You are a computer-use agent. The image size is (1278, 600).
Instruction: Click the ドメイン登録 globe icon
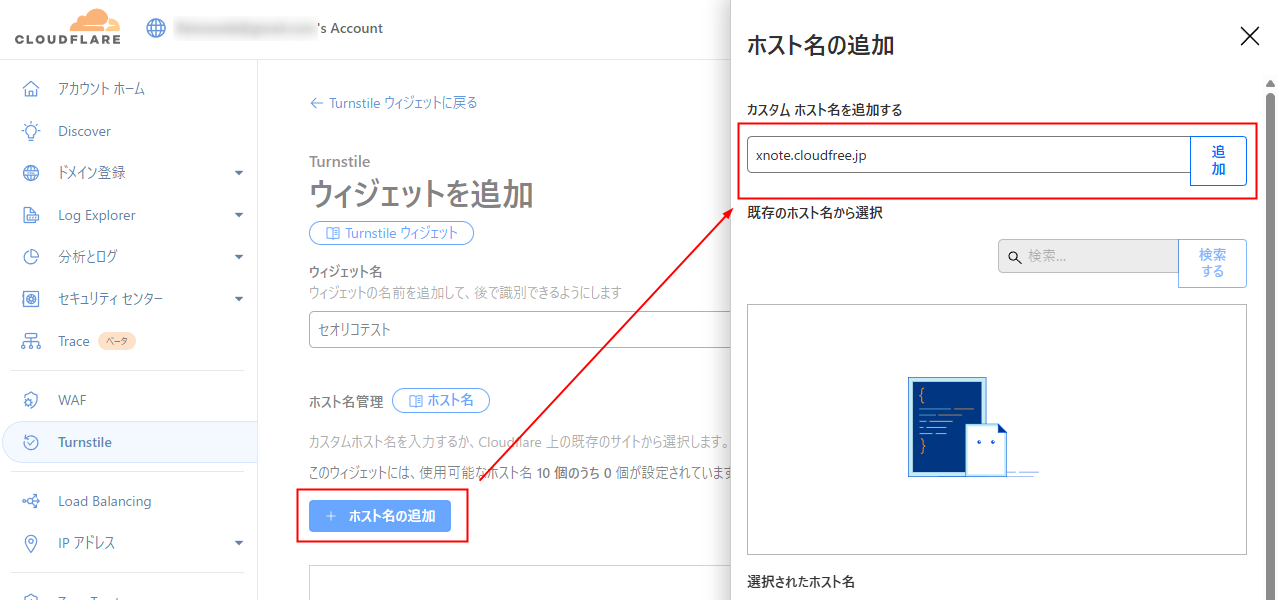point(31,173)
